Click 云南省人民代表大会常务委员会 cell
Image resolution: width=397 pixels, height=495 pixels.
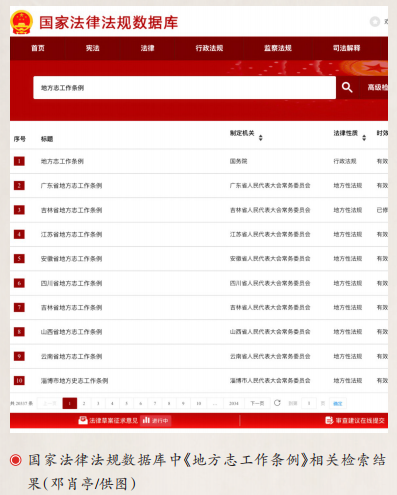[270, 356]
